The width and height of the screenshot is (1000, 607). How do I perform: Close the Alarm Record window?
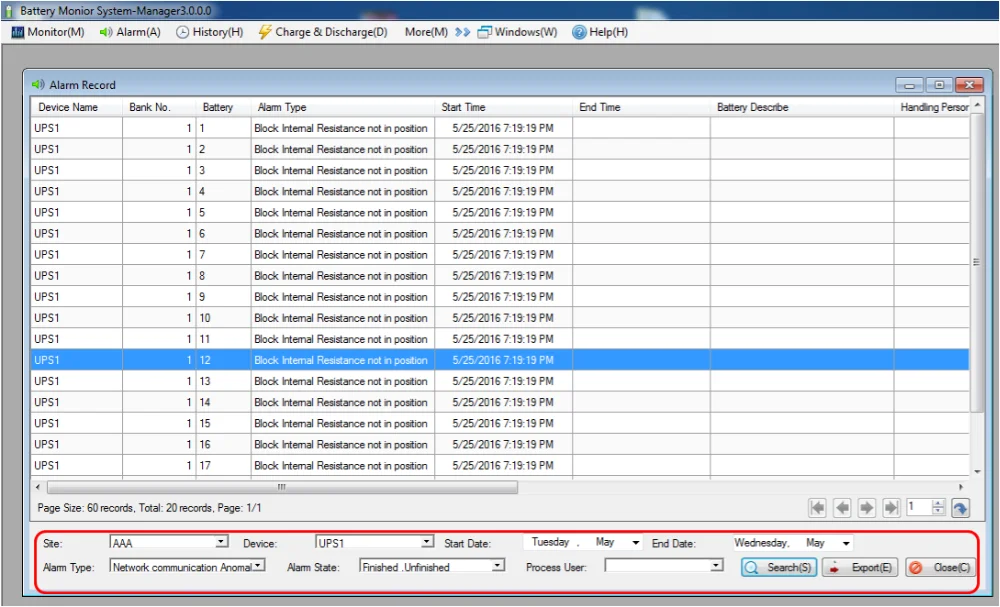coord(969,85)
